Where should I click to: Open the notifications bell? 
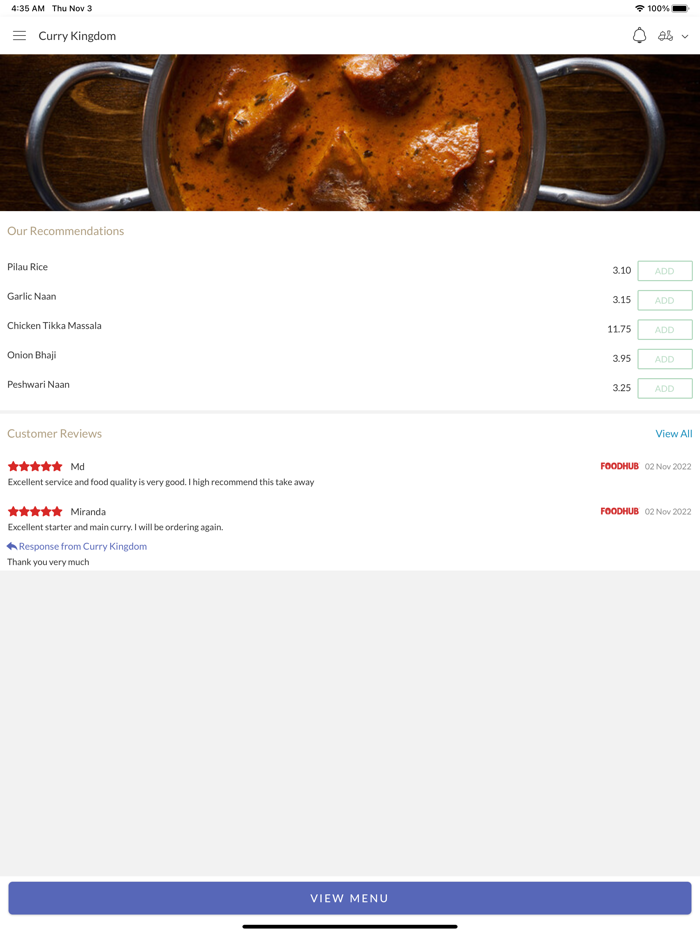click(639, 36)
